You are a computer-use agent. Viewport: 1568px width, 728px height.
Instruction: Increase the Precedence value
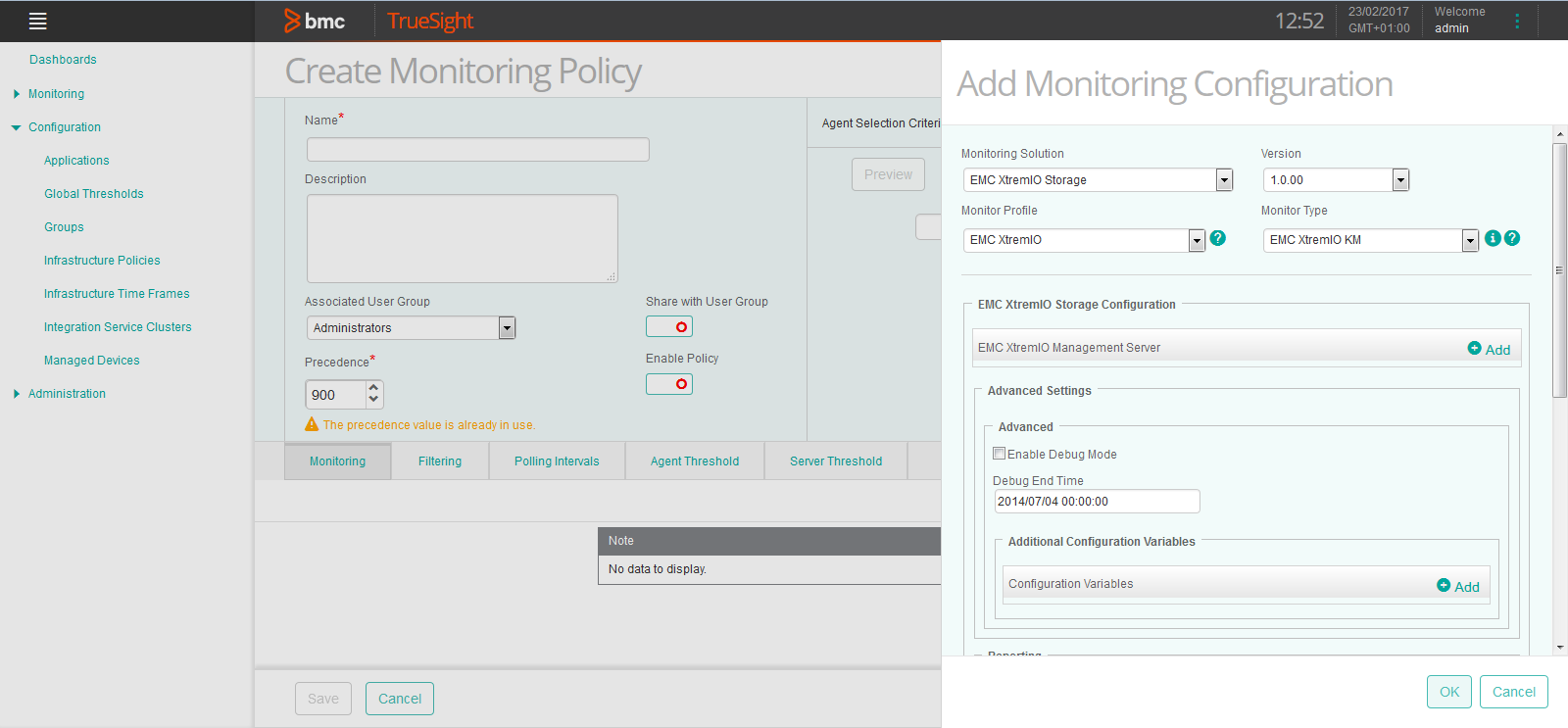[373, 388]
